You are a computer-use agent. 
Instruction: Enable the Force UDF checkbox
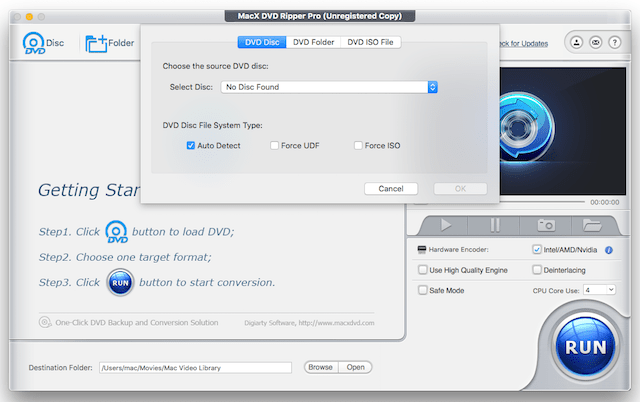pos(274,146)
